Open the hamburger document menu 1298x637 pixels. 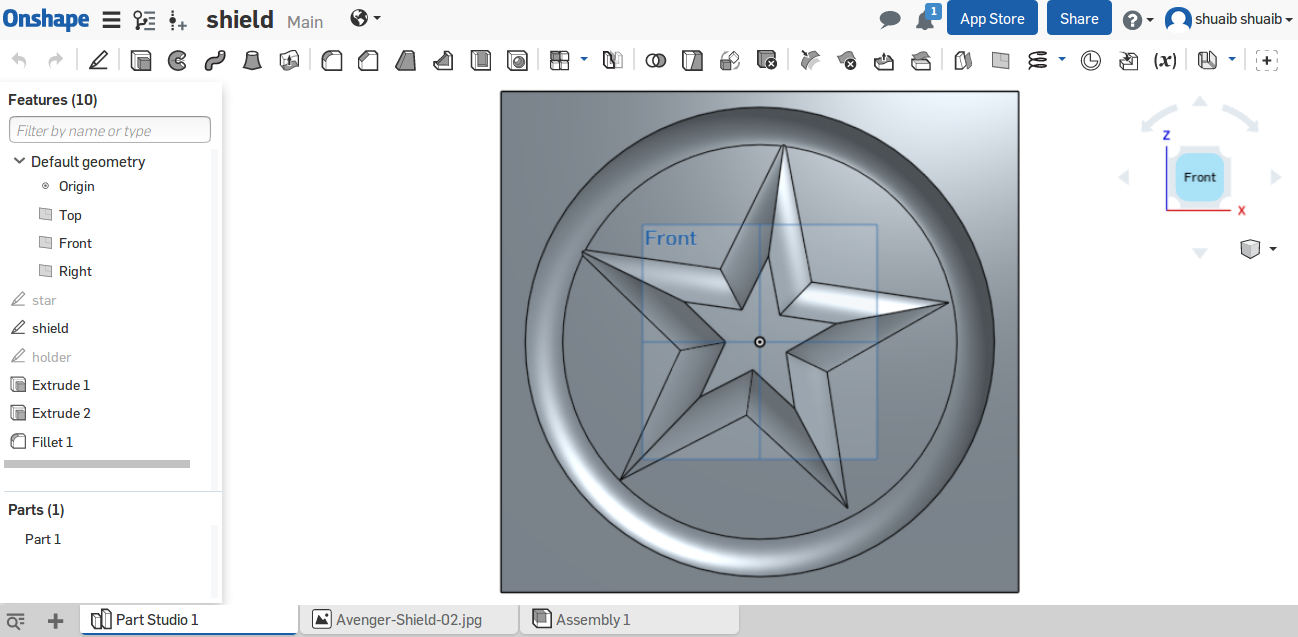(111, 19)
